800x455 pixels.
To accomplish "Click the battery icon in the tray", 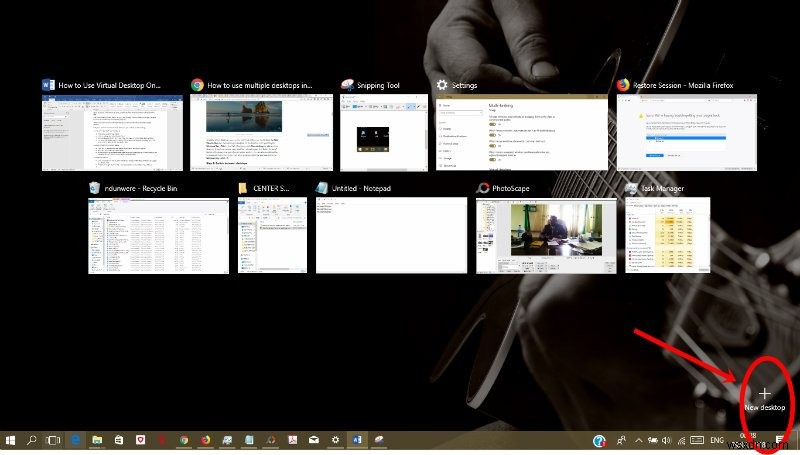I will (x=653, y=440).
